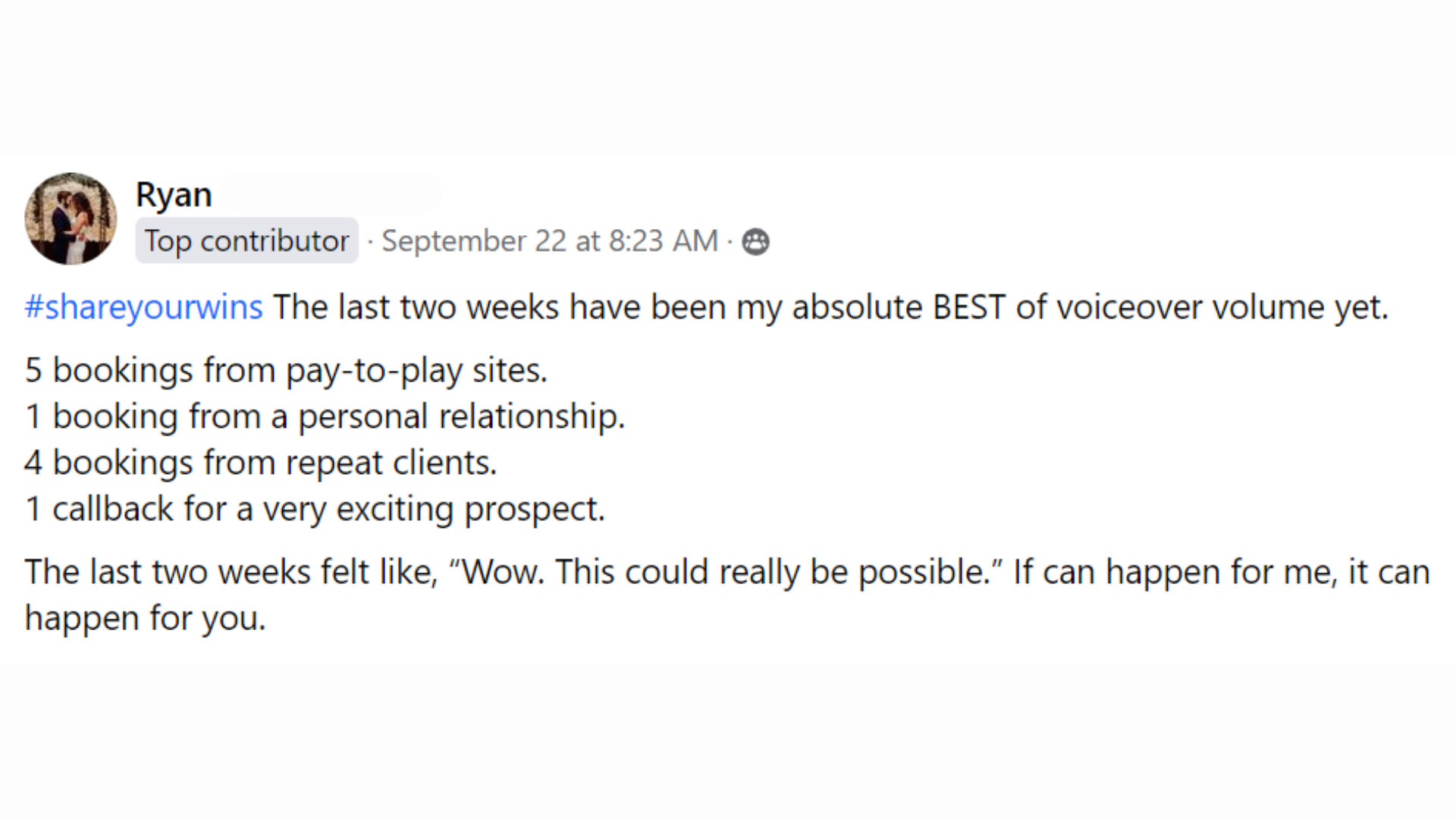Click 'exciting prospect.' text

pos(470,509)
